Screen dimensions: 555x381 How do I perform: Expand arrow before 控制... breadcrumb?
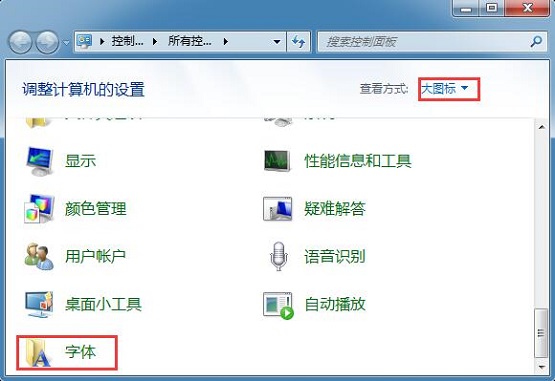click(x=102, y=42)
